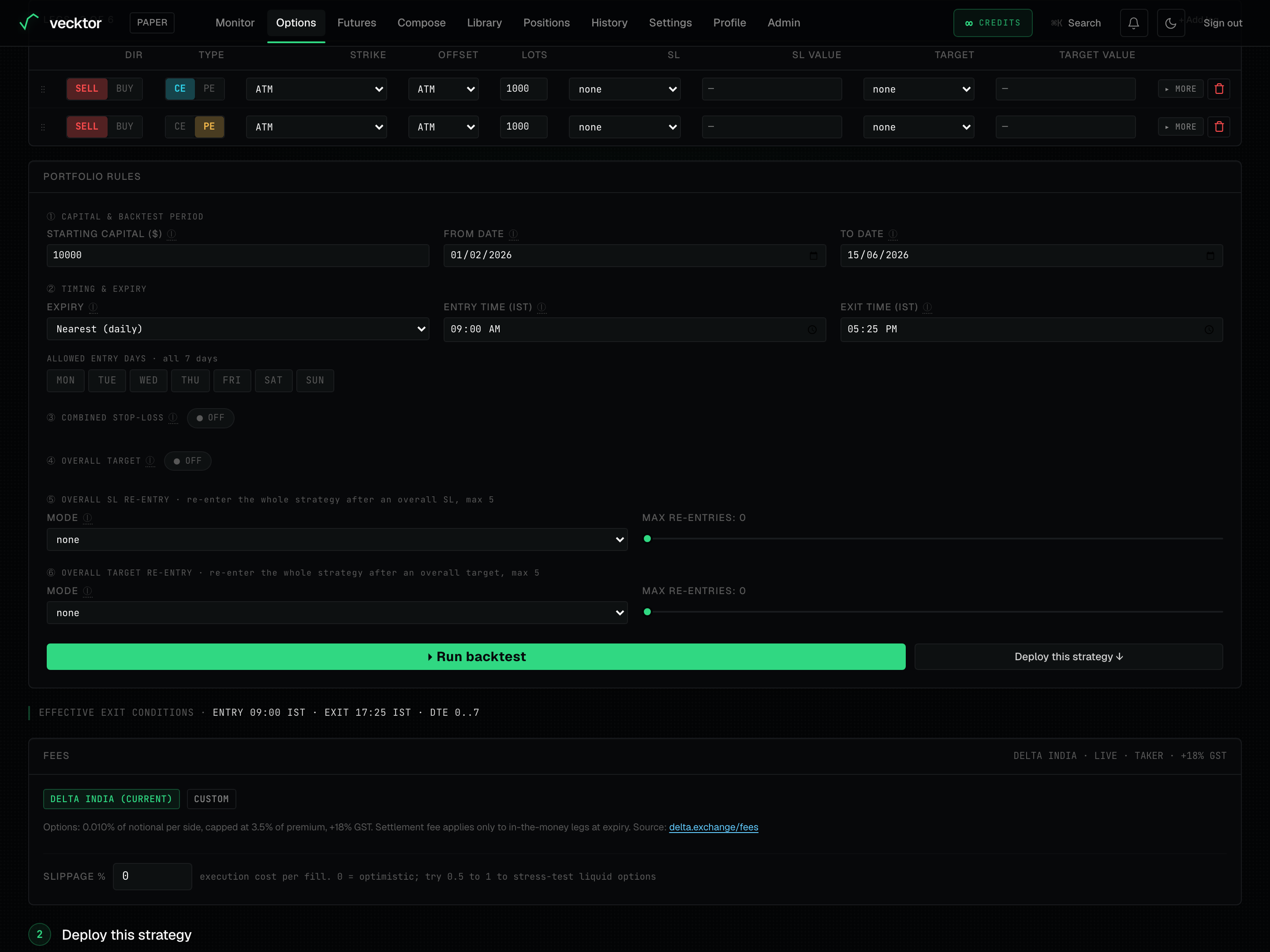Open Offset dropdown on CE leg row
Viewport: 1270px width, 952px height.
[443, 89]
